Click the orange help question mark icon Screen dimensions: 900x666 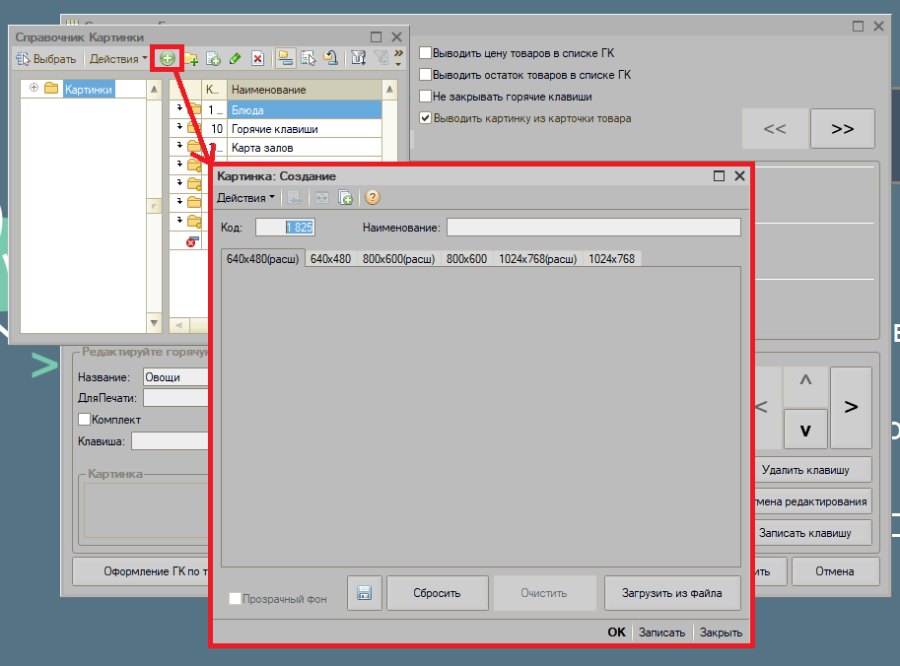(373, 198)
